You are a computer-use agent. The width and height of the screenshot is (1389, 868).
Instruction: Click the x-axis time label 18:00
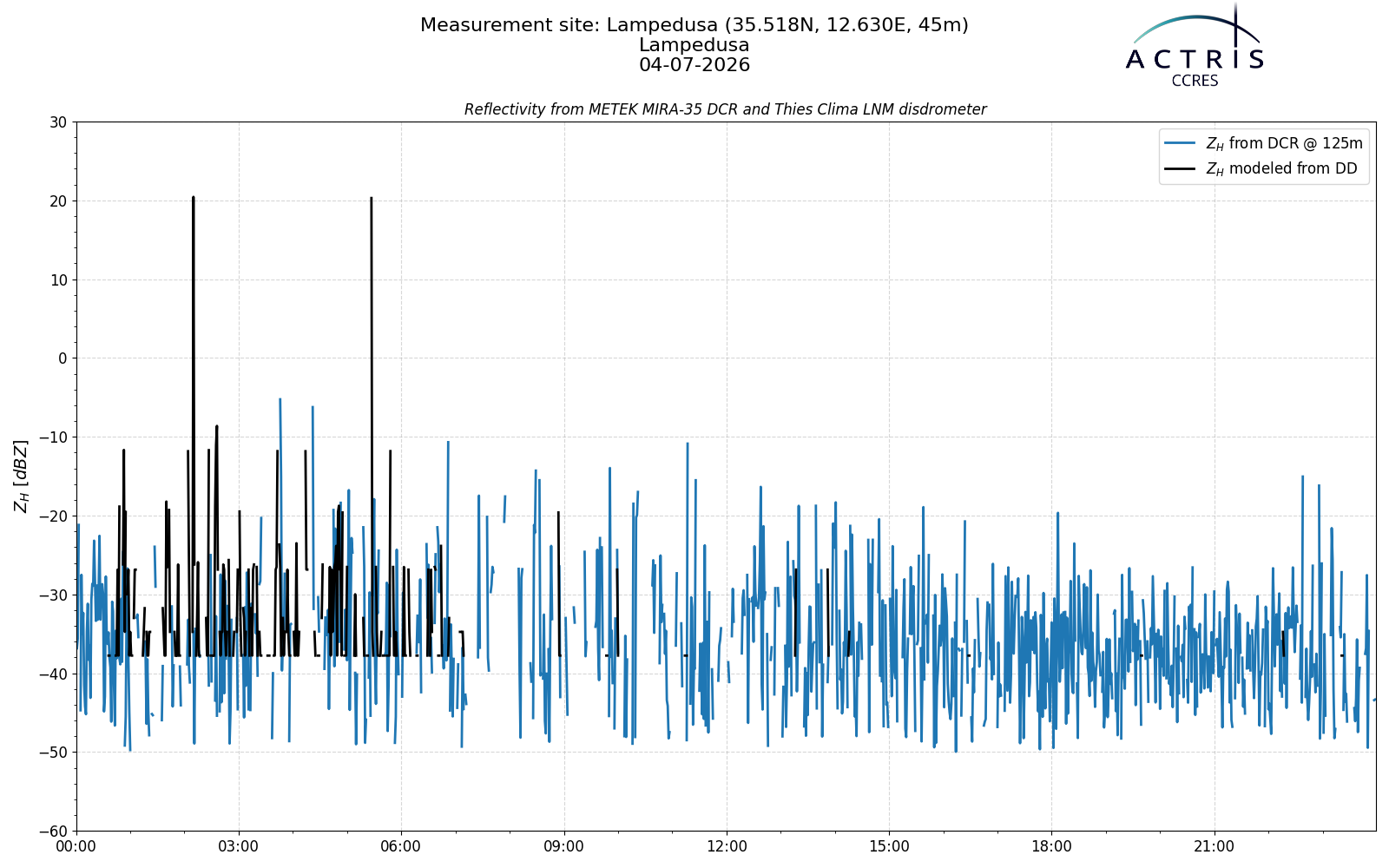(1051, 846)
